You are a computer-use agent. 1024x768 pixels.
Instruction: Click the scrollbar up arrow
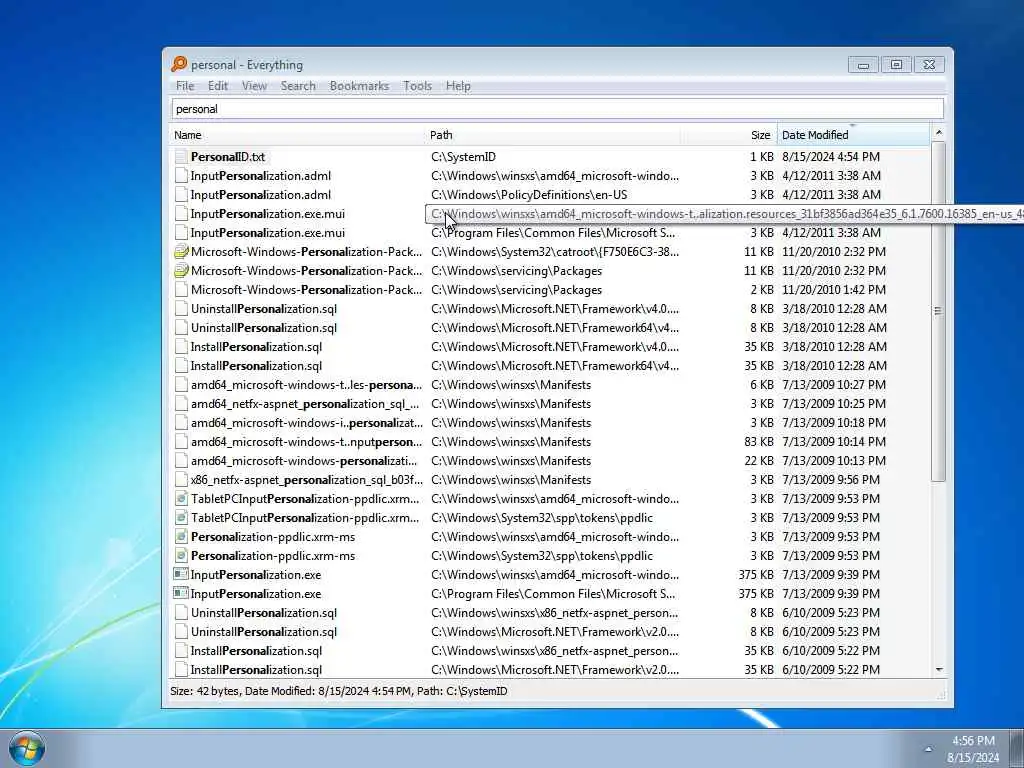(938, 133)
